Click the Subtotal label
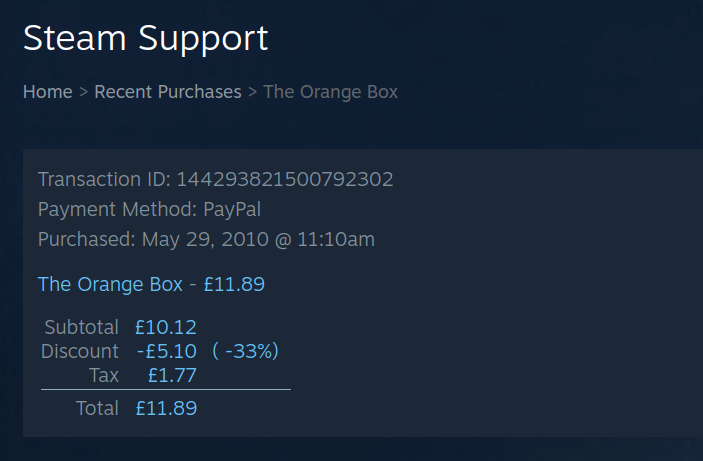 82,327
